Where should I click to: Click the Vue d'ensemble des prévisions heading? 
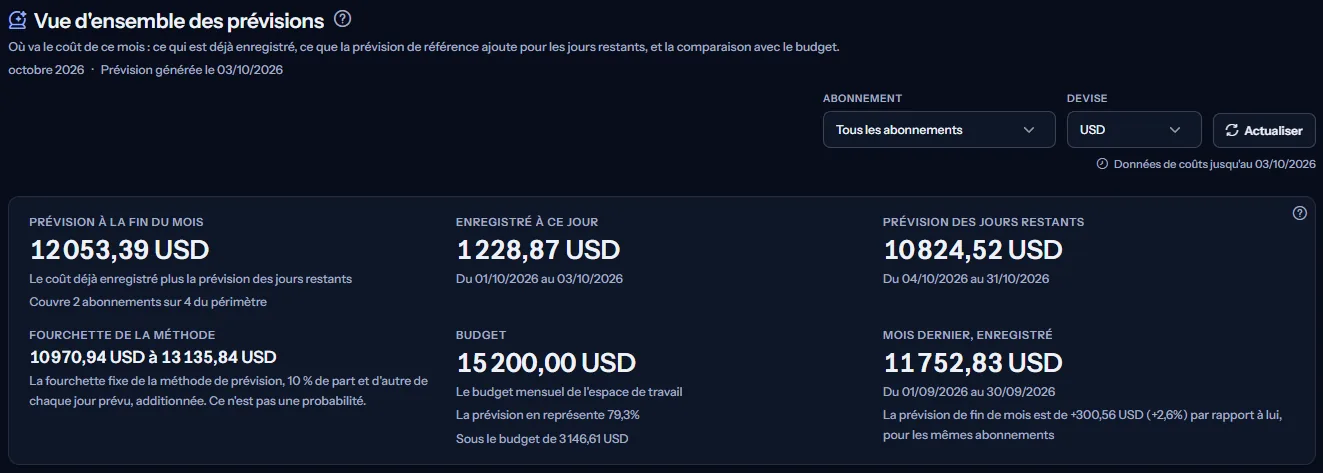tap(179, 20)
